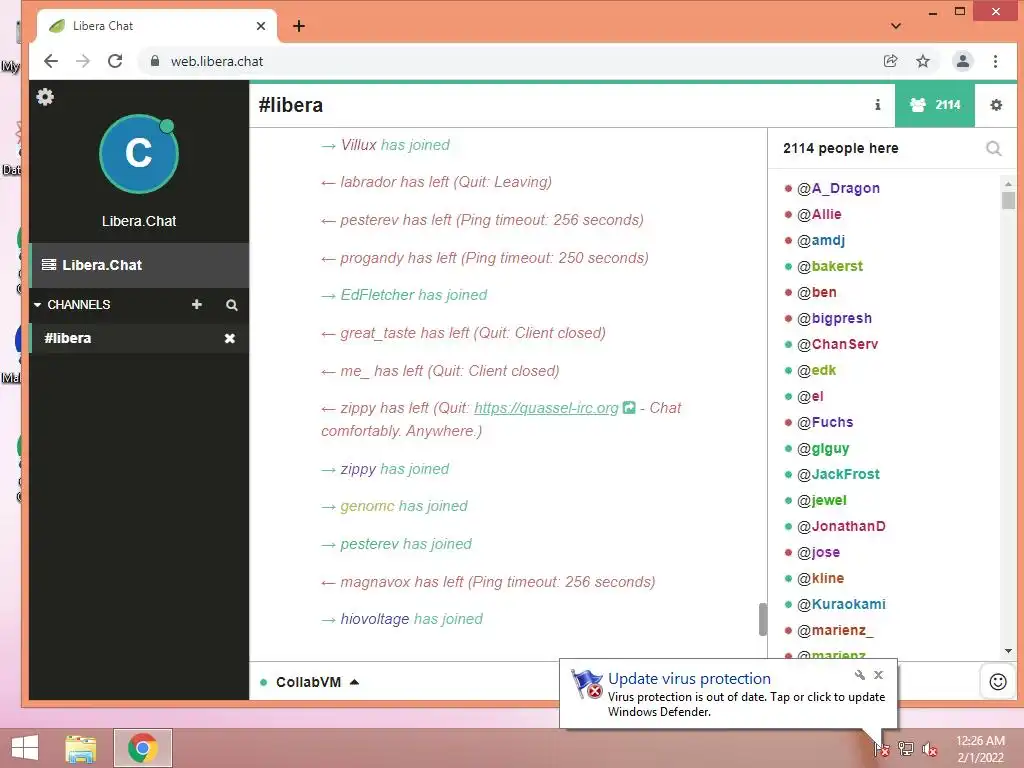
Task: Click the Libera.Chat network avatar
Action: point(138,154)
